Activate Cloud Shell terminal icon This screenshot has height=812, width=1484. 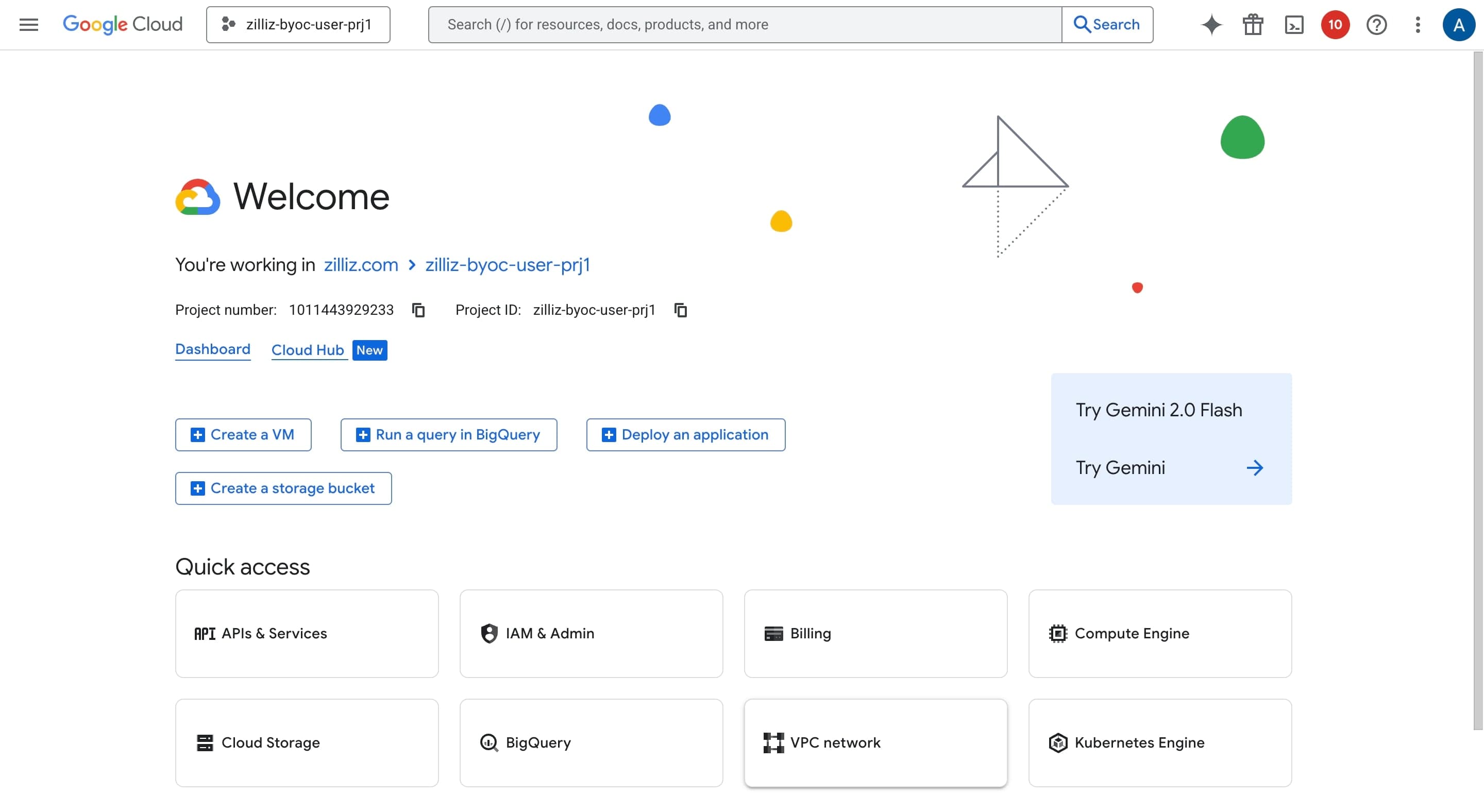(x=1294, y=25)
